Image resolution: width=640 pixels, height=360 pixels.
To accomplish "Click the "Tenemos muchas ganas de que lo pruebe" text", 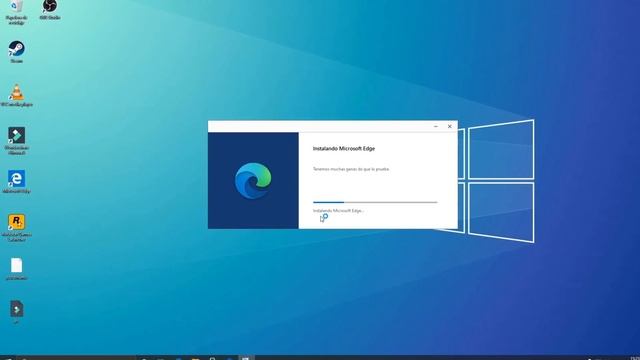I will 351,169.
